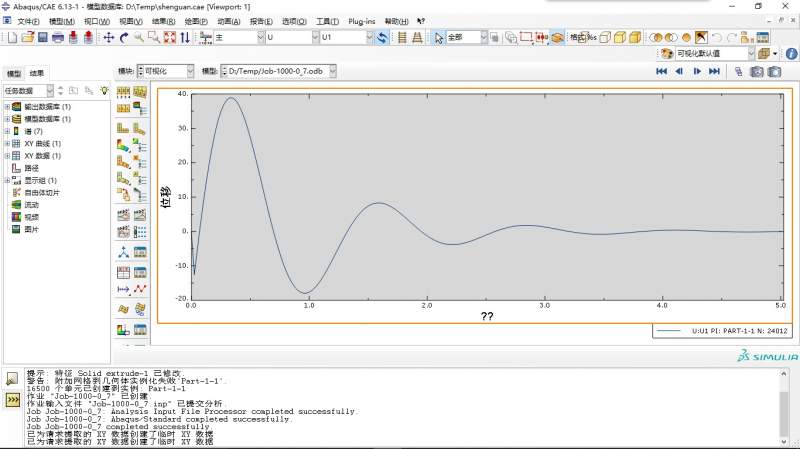Click the shaded render style cube icon
Screen dimensions: 800x449
click(635, 37)
